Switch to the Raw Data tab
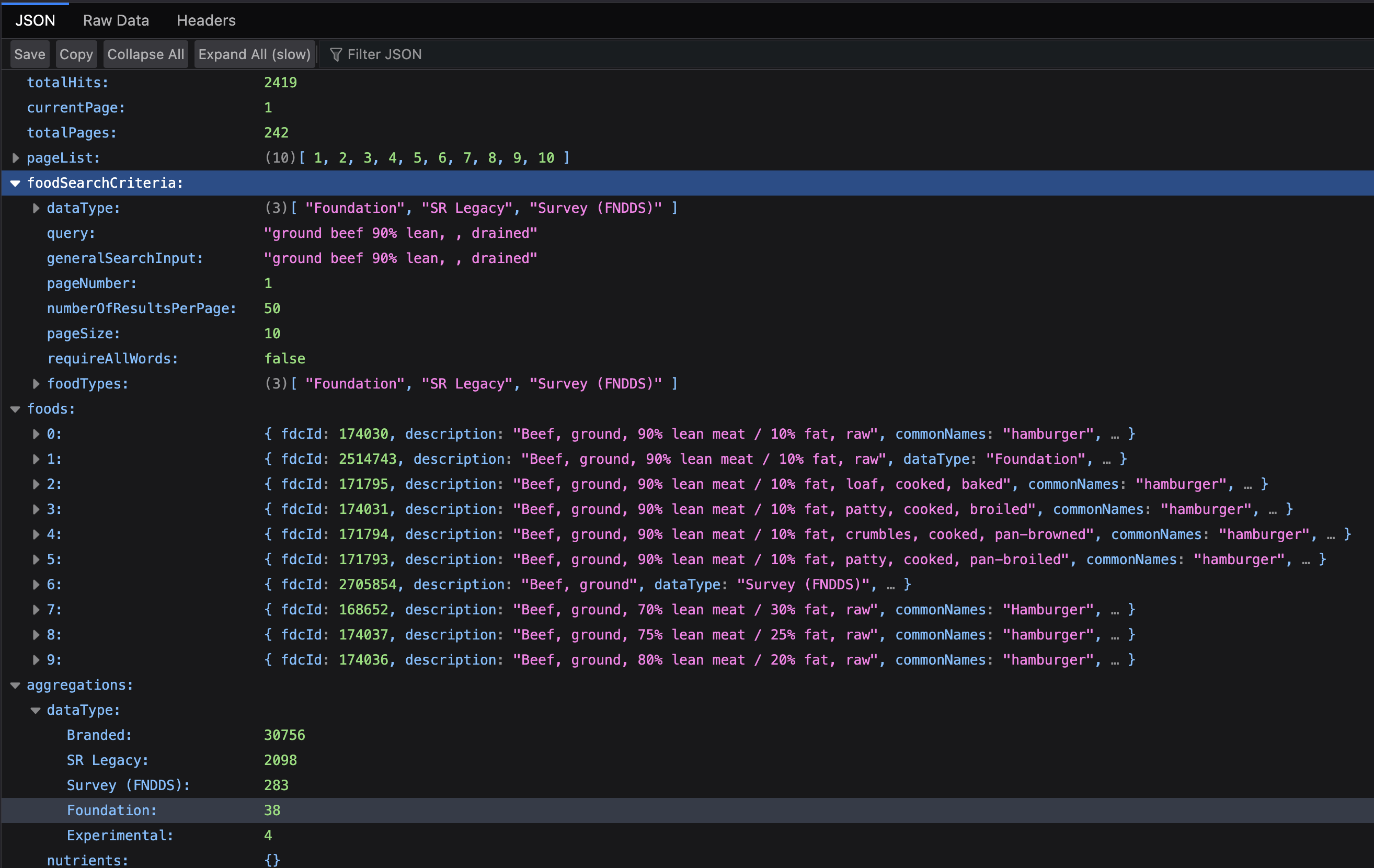Screen dimensions: 1374x868 click(116, 20)
